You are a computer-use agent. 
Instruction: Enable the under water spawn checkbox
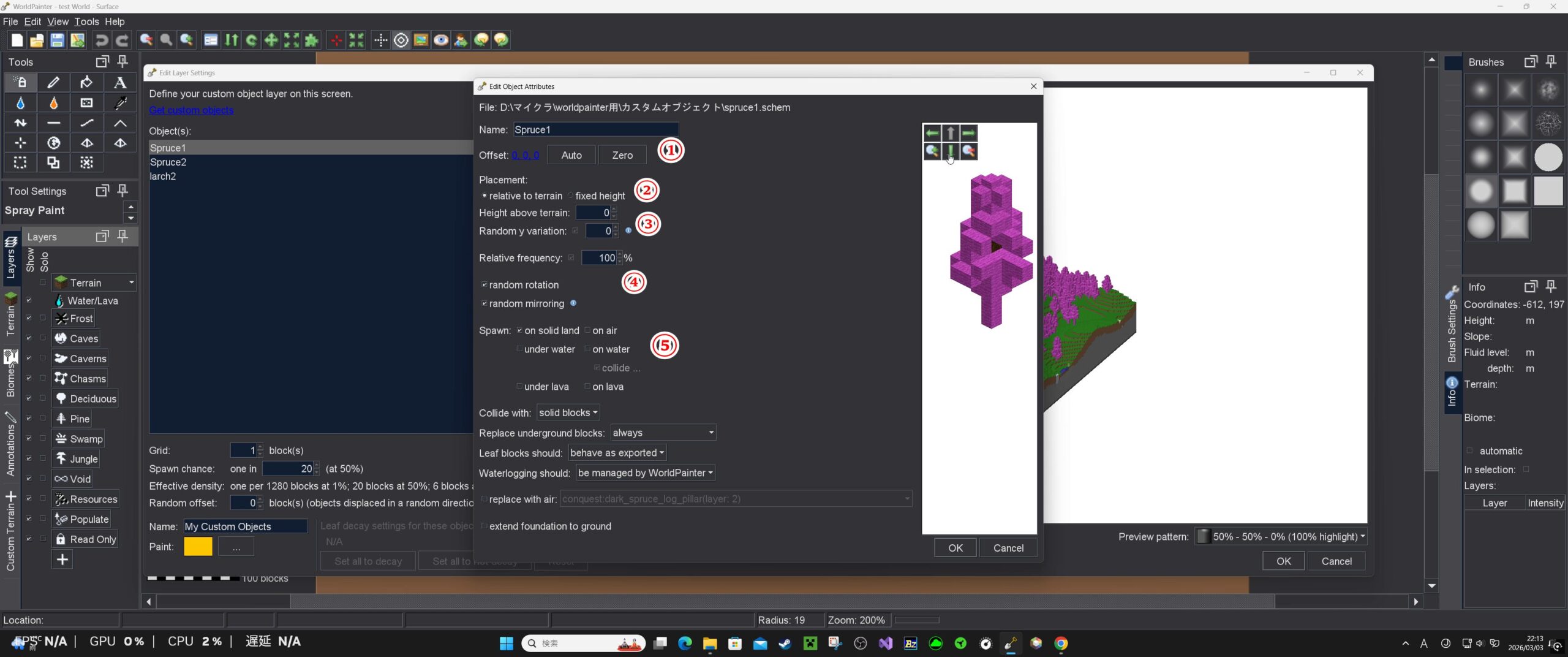click(x=519, y=349)
